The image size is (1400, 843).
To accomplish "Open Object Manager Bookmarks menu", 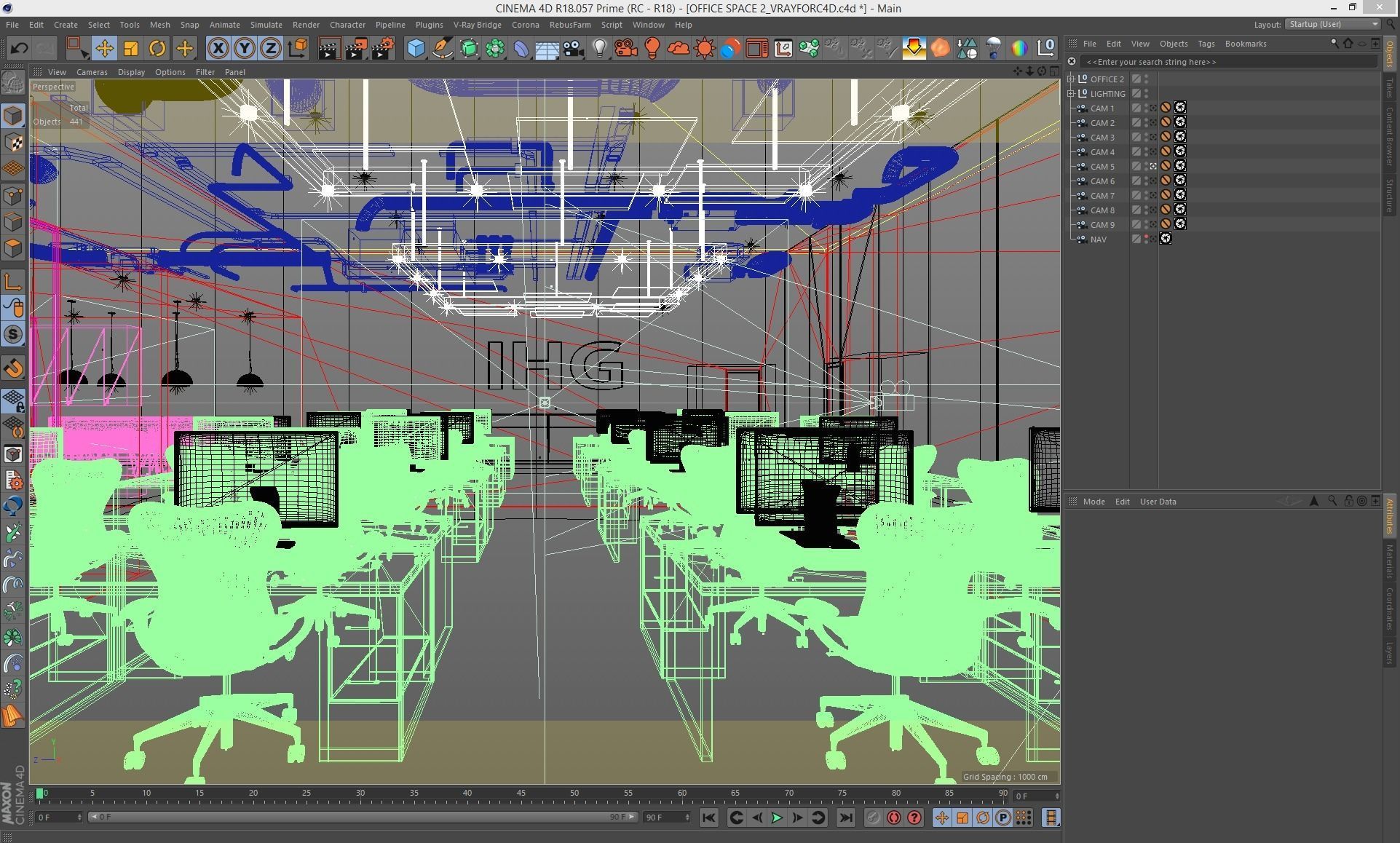I will [1246, 44].
